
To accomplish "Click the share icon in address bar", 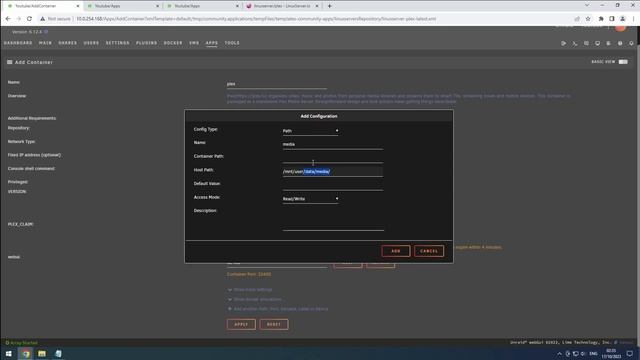I will (577, 19).
